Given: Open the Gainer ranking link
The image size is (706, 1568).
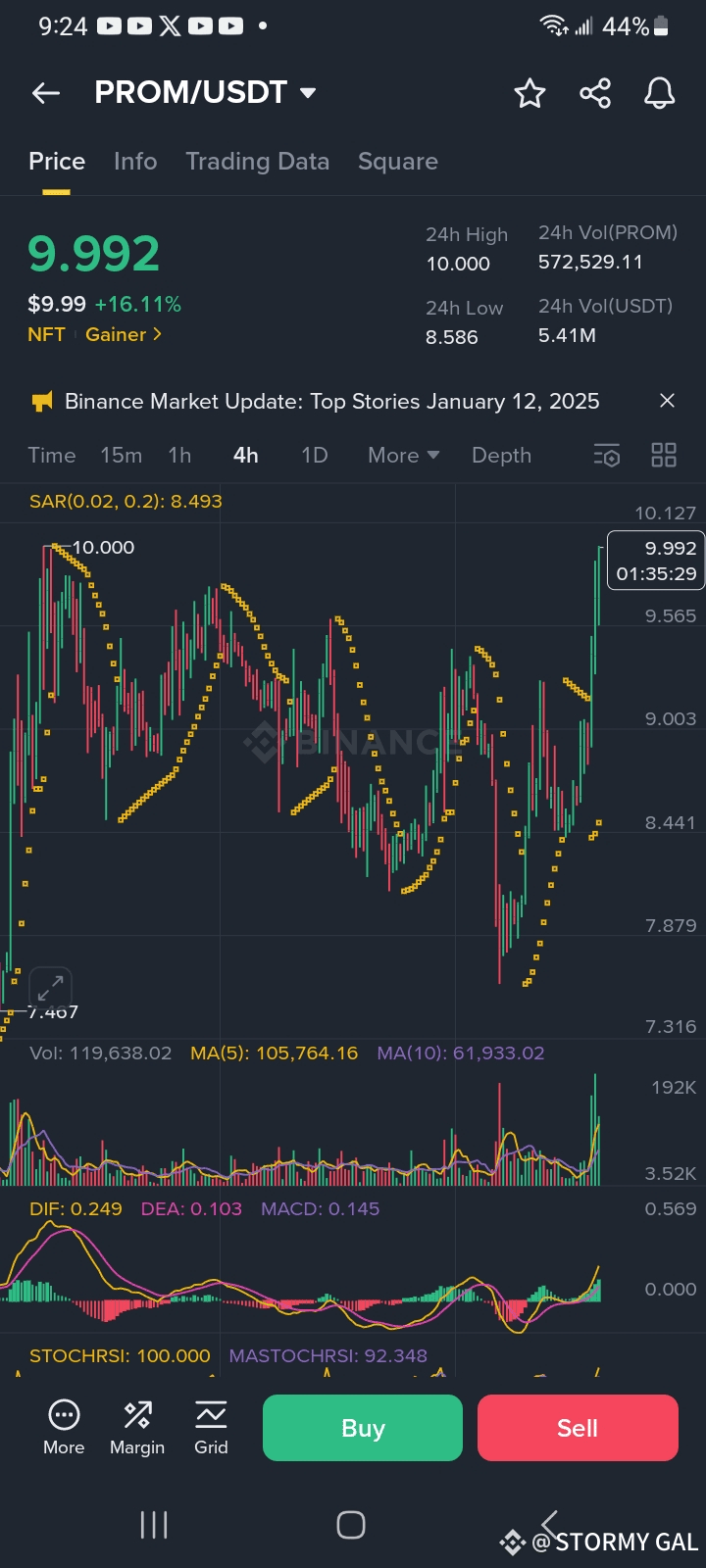Looking at the screenshot, I should tap(124, 334).
